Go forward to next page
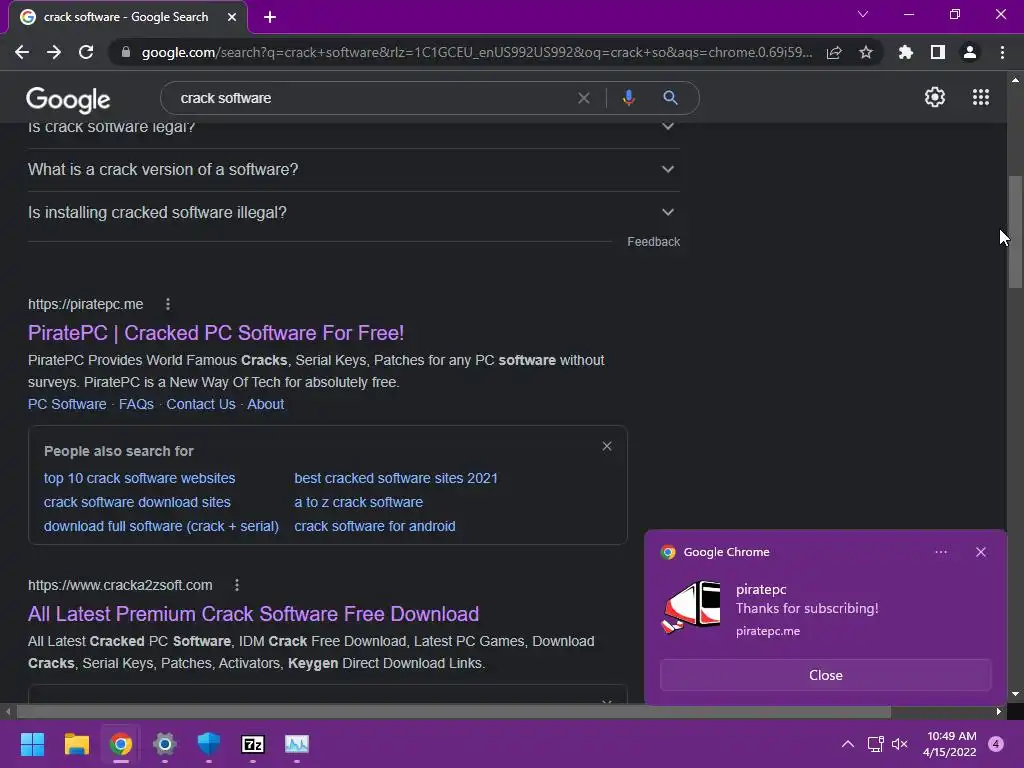The height and width of the screenshot is (768, 1024). coord(54,52)
